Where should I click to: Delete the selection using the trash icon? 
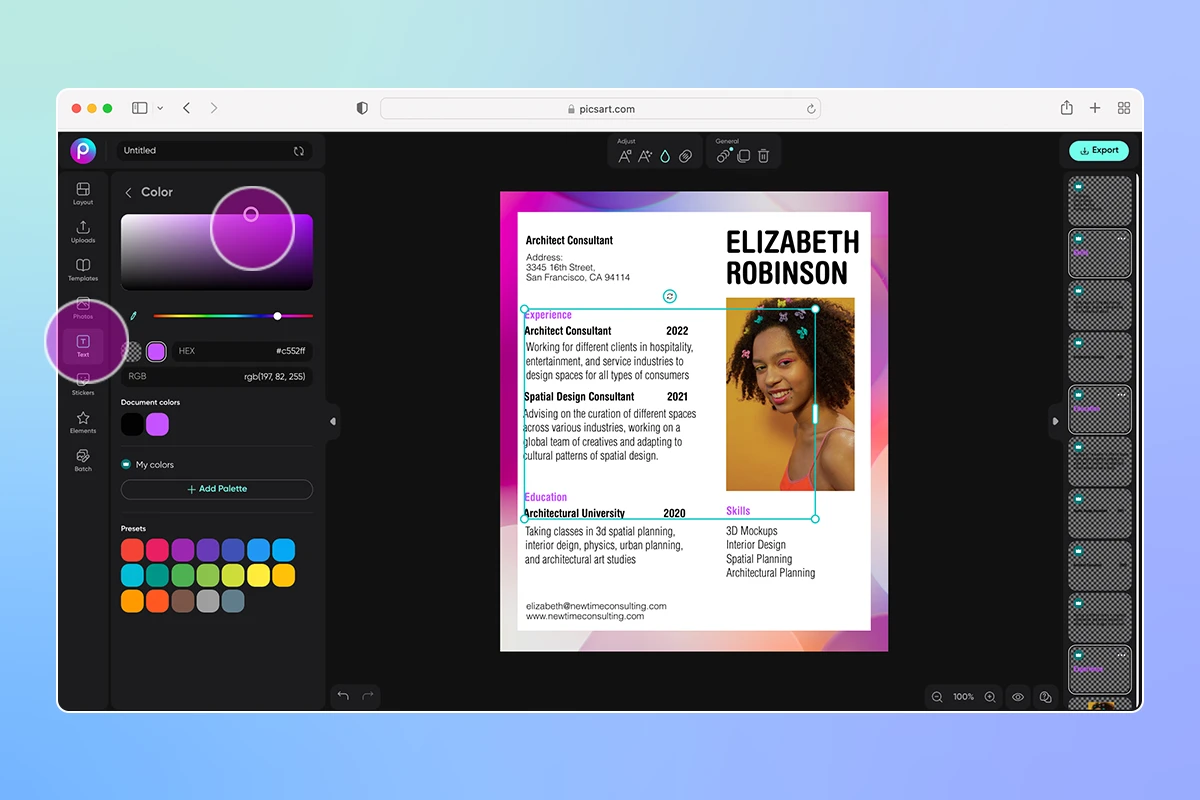[x=763, y=155]
